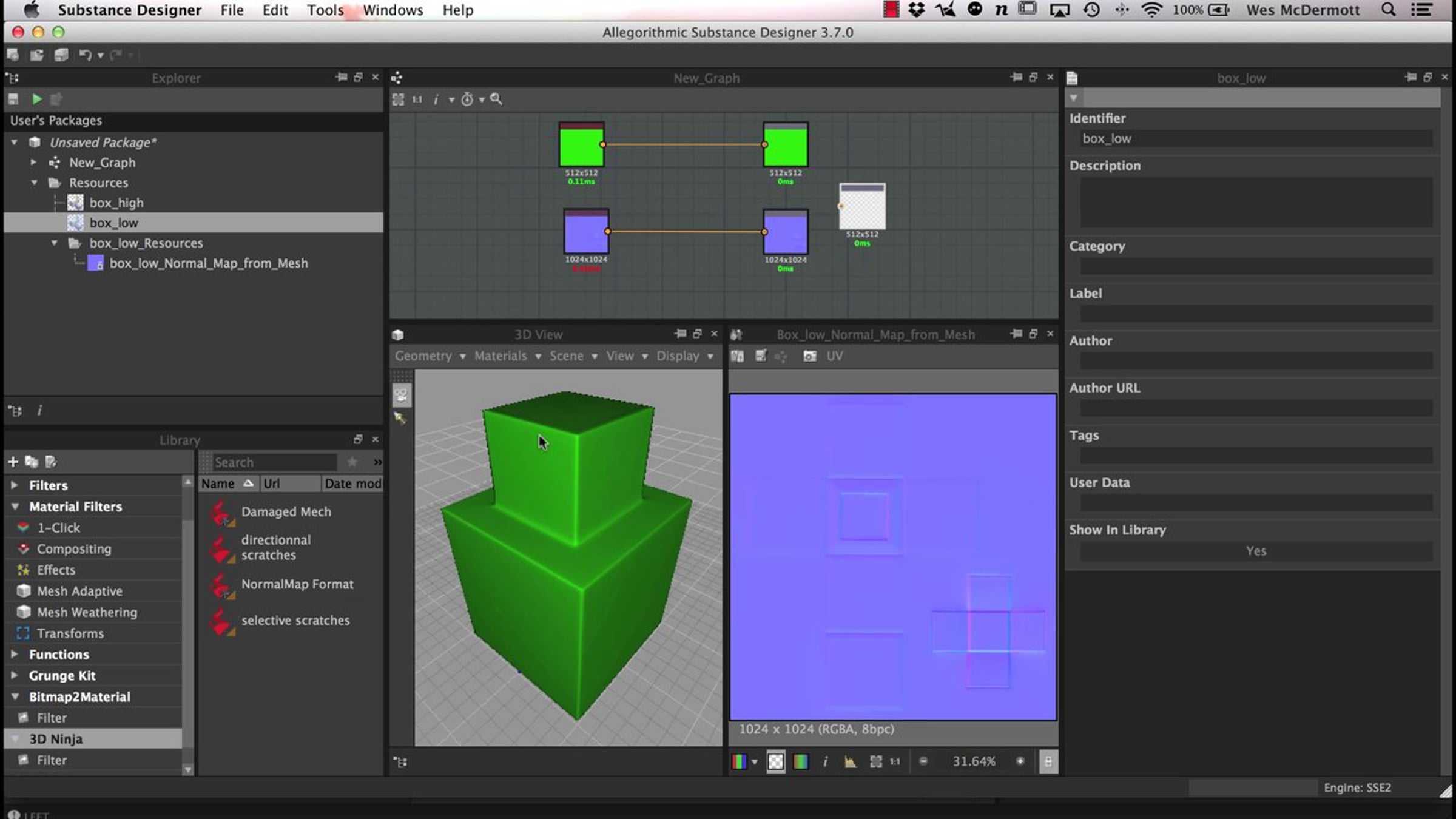Click the Identifier field containing box_low
The image size is (1456, 819).
pos(1256,138)
